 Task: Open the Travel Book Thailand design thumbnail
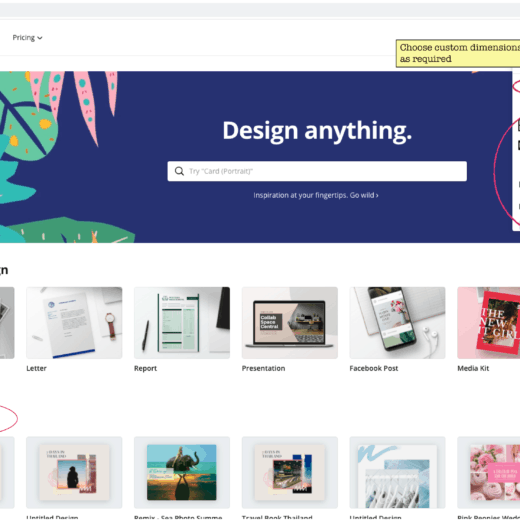[290, 472]
